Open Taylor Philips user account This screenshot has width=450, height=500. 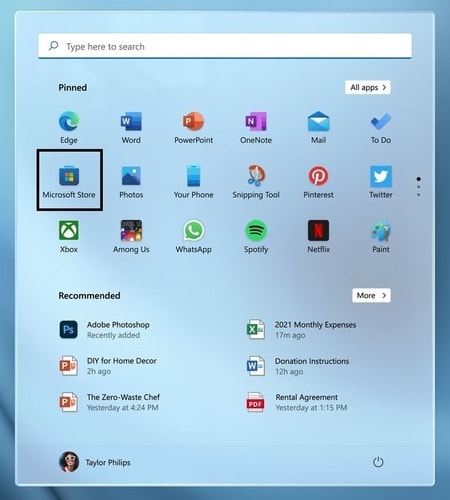[x=95, y=462]
